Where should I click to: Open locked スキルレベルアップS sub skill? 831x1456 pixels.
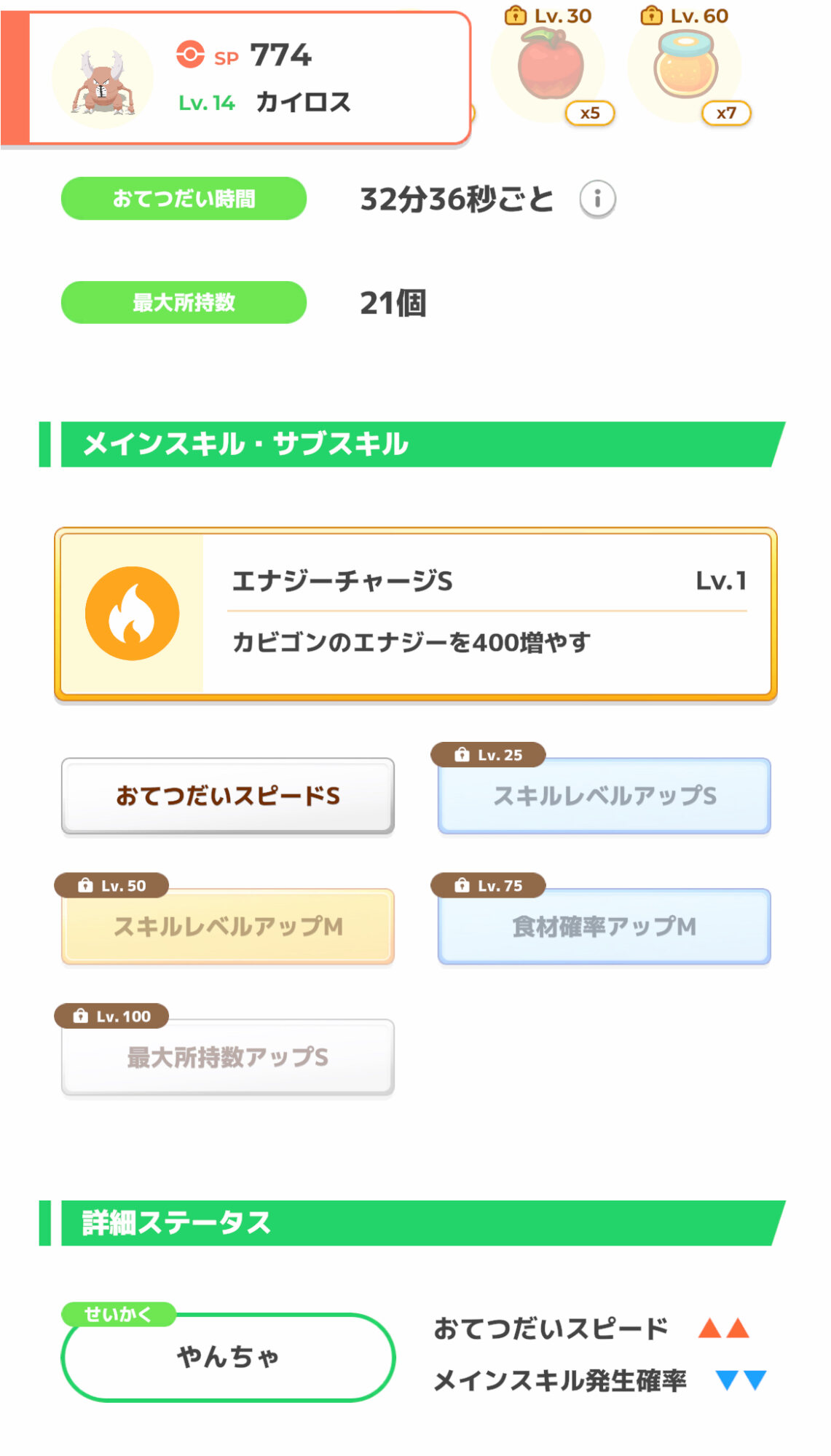coord(604,796)
